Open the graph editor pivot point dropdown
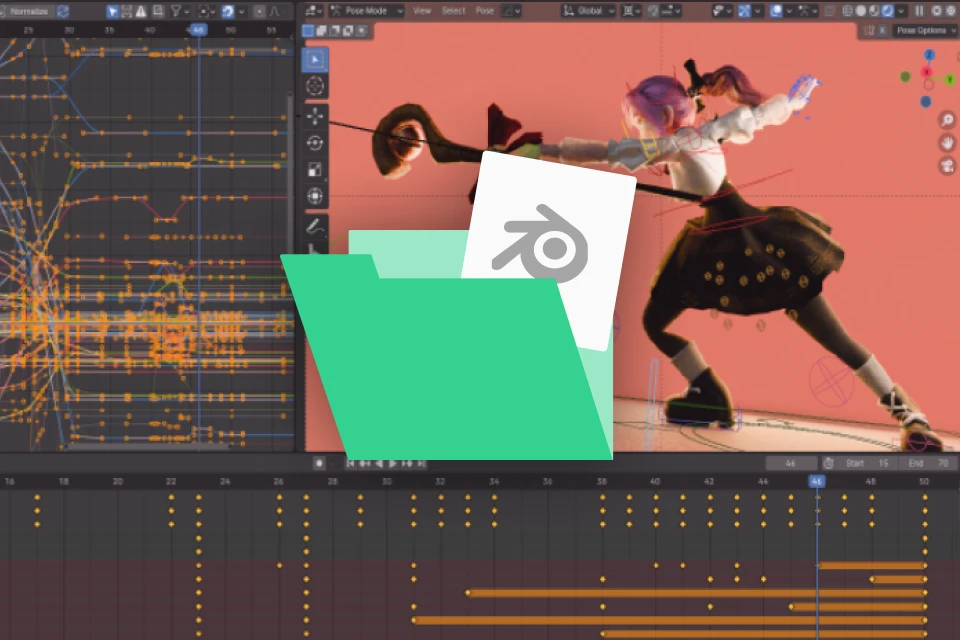 (x=207, y=11)
